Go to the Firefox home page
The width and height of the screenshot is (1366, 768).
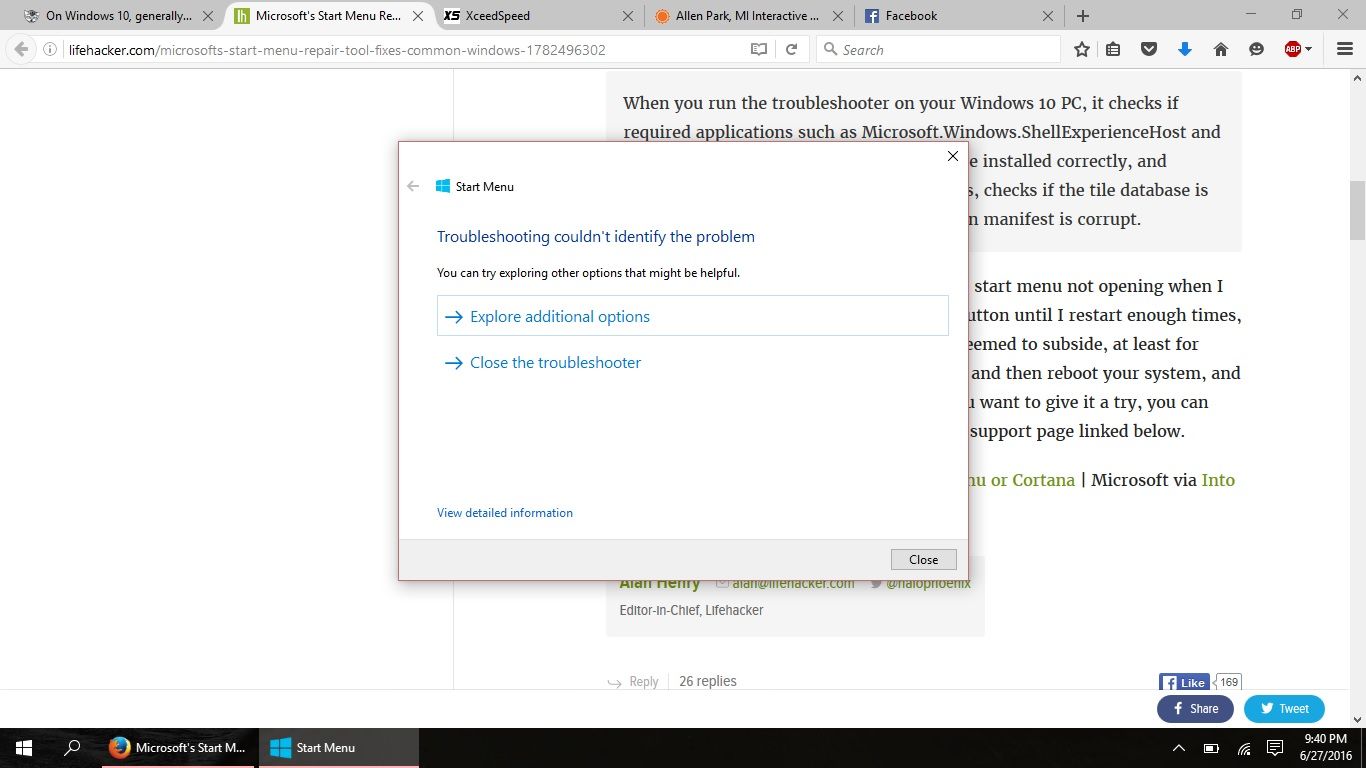tap(1221, 49)
